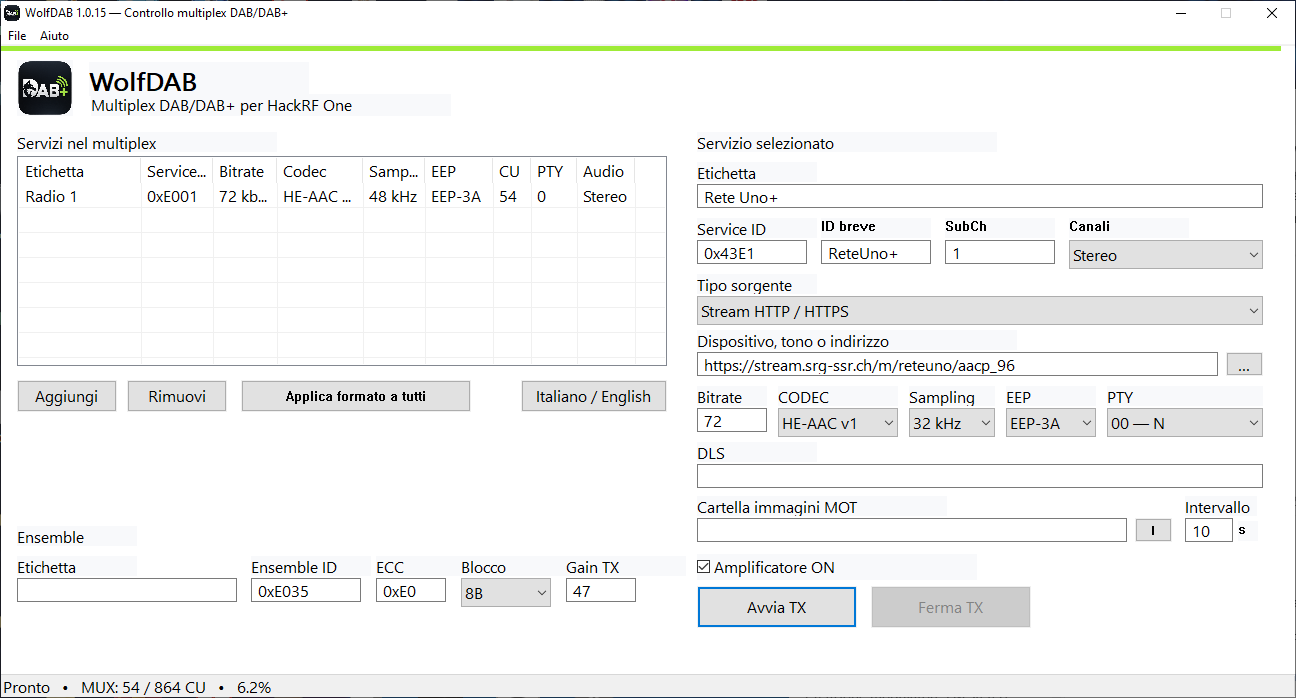1296x698 pixels.
Task: Open the Aiuto menu
Action: coord(54,35)
